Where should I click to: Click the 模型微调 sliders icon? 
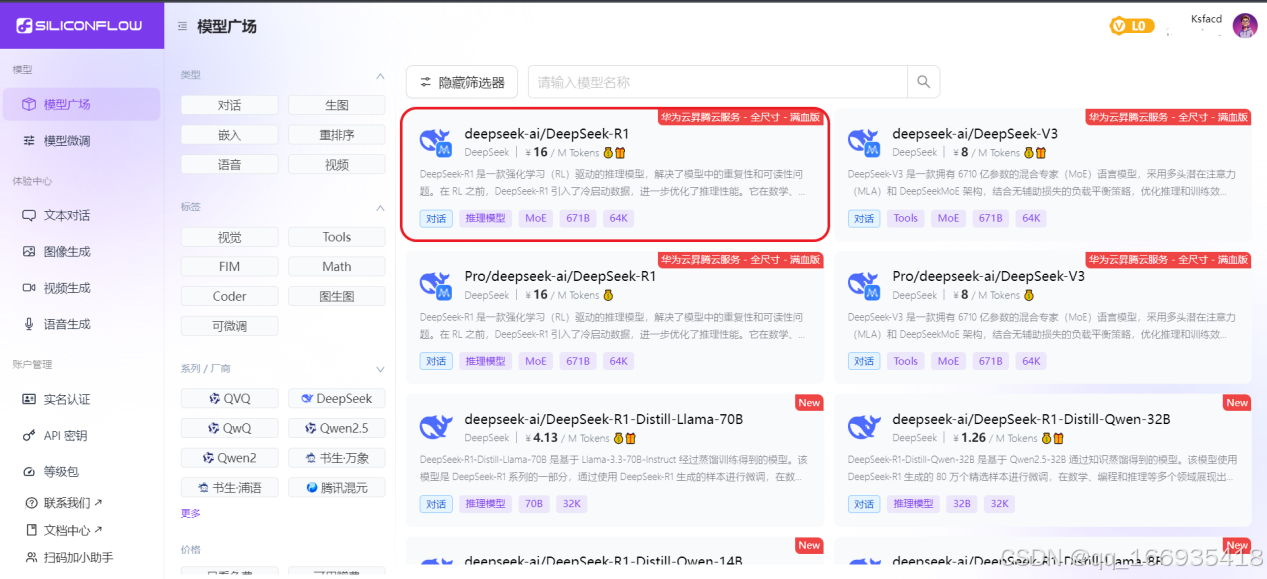click(29, 140)
